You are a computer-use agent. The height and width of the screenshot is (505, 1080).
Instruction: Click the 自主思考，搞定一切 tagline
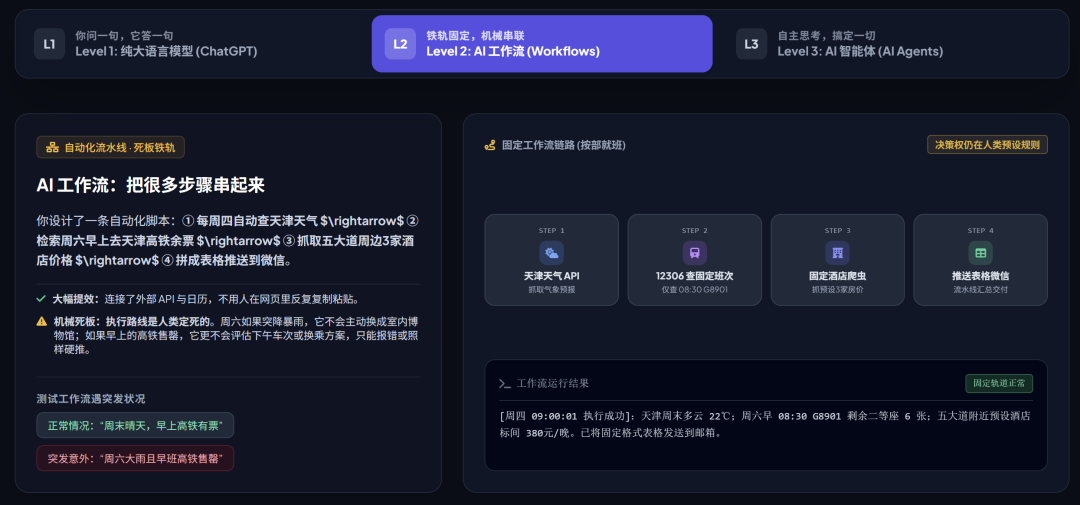(827, 35)
